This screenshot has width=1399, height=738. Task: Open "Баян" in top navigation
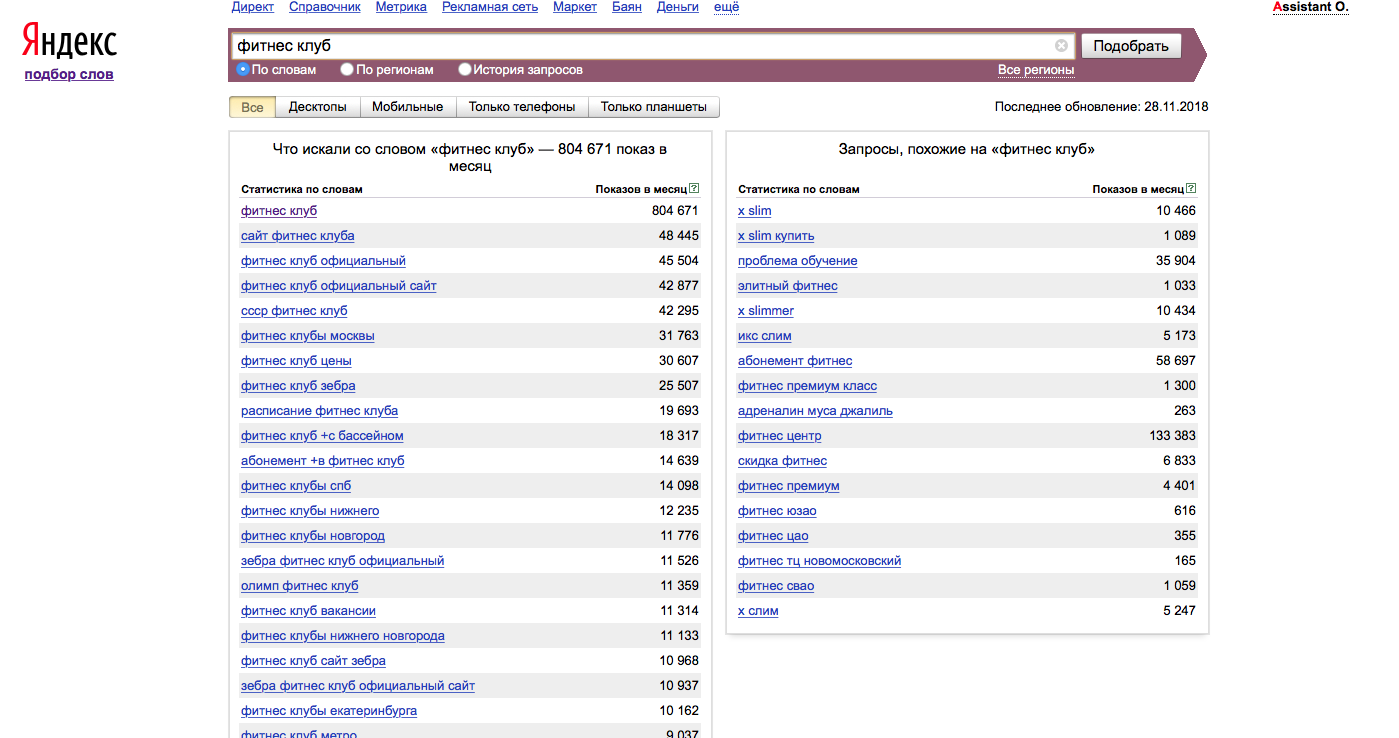[627, 7]
